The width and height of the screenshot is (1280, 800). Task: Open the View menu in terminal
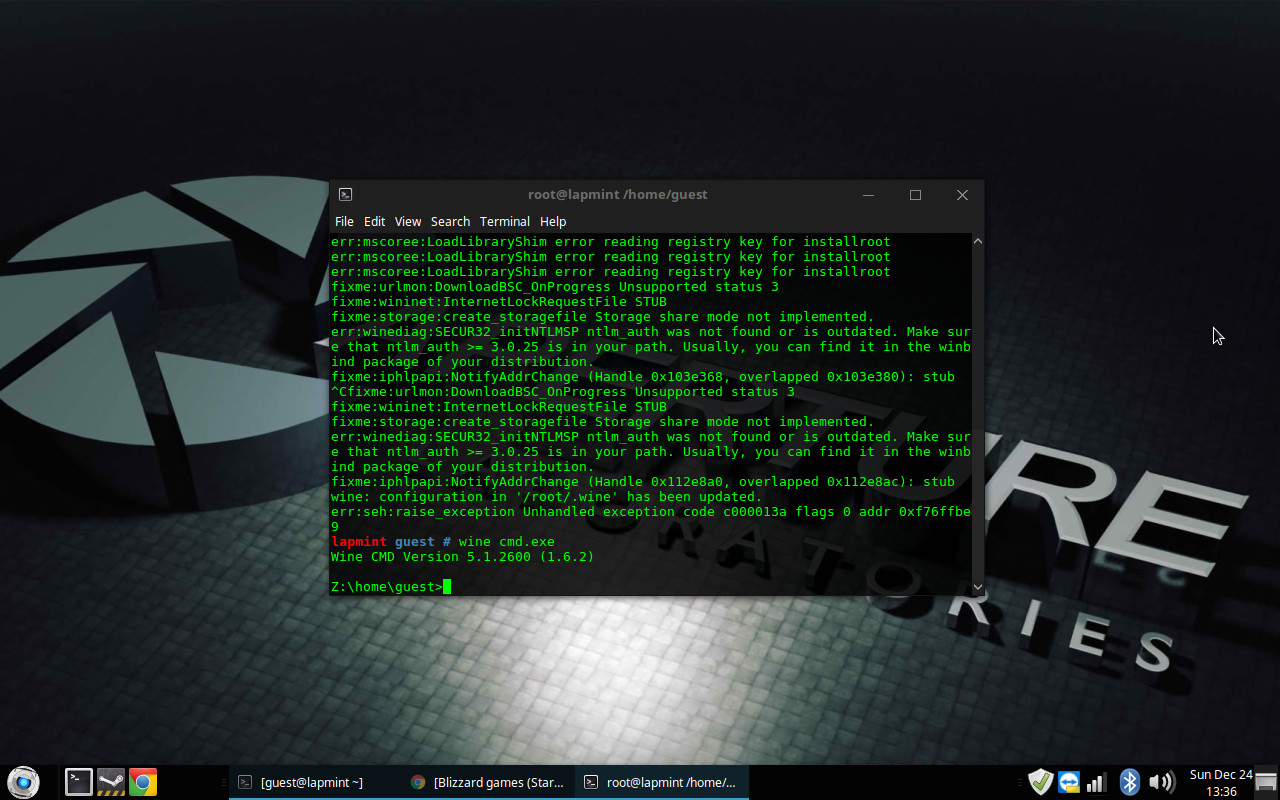coord(408,221)
